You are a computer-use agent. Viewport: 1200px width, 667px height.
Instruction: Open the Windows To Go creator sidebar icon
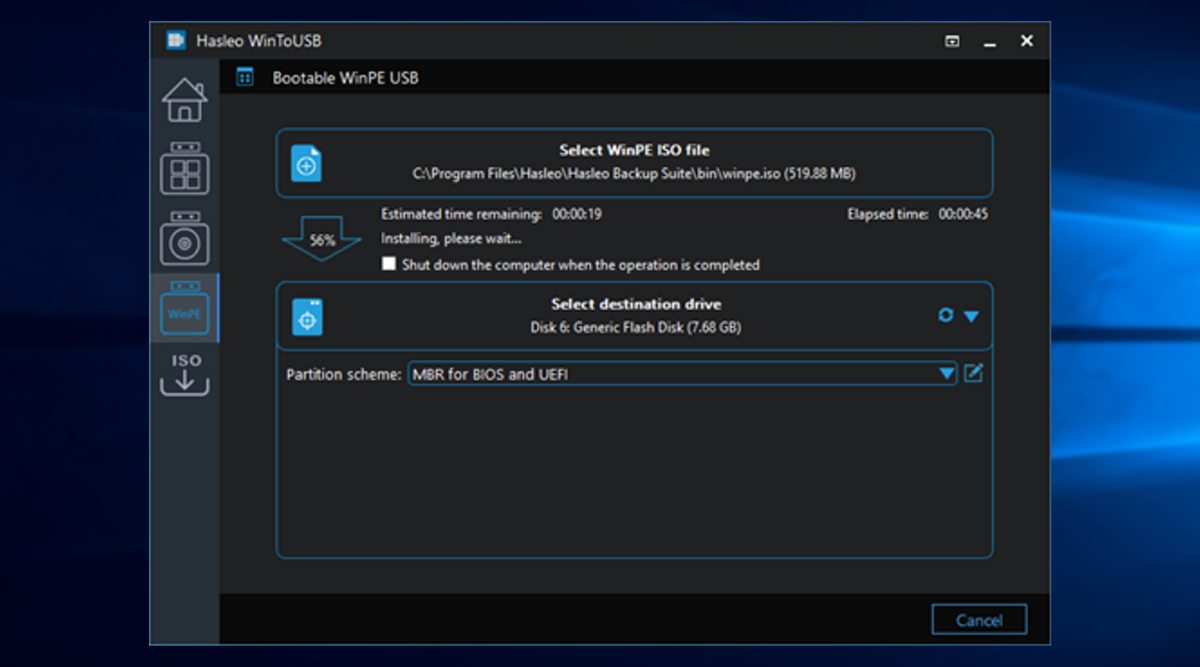185,169
